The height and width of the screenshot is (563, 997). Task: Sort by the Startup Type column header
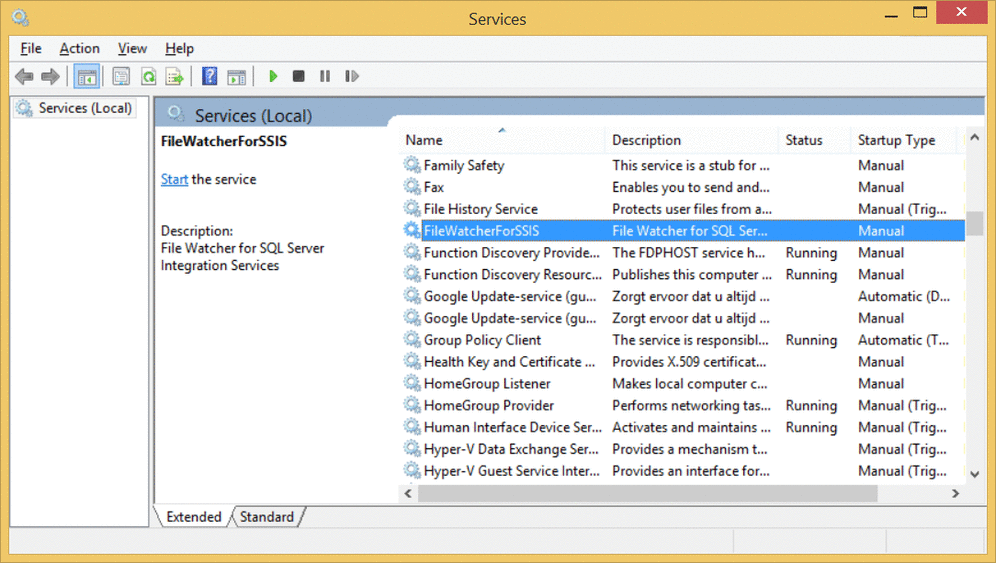coord(904,140)
